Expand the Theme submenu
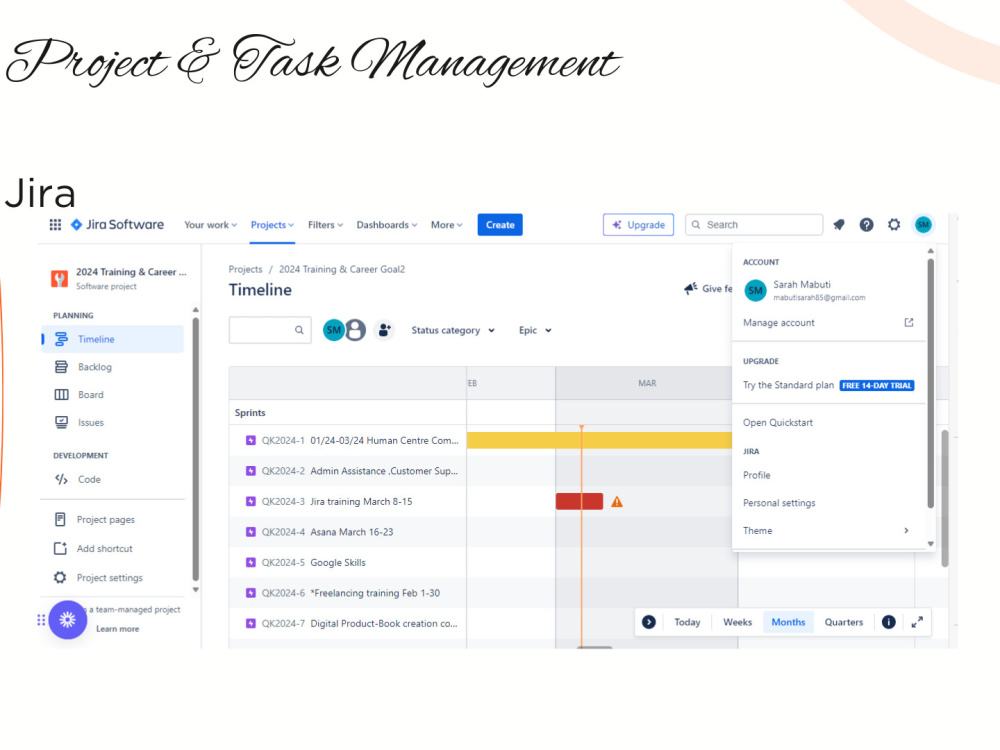The image size is (1000, 750). point(827,531)
